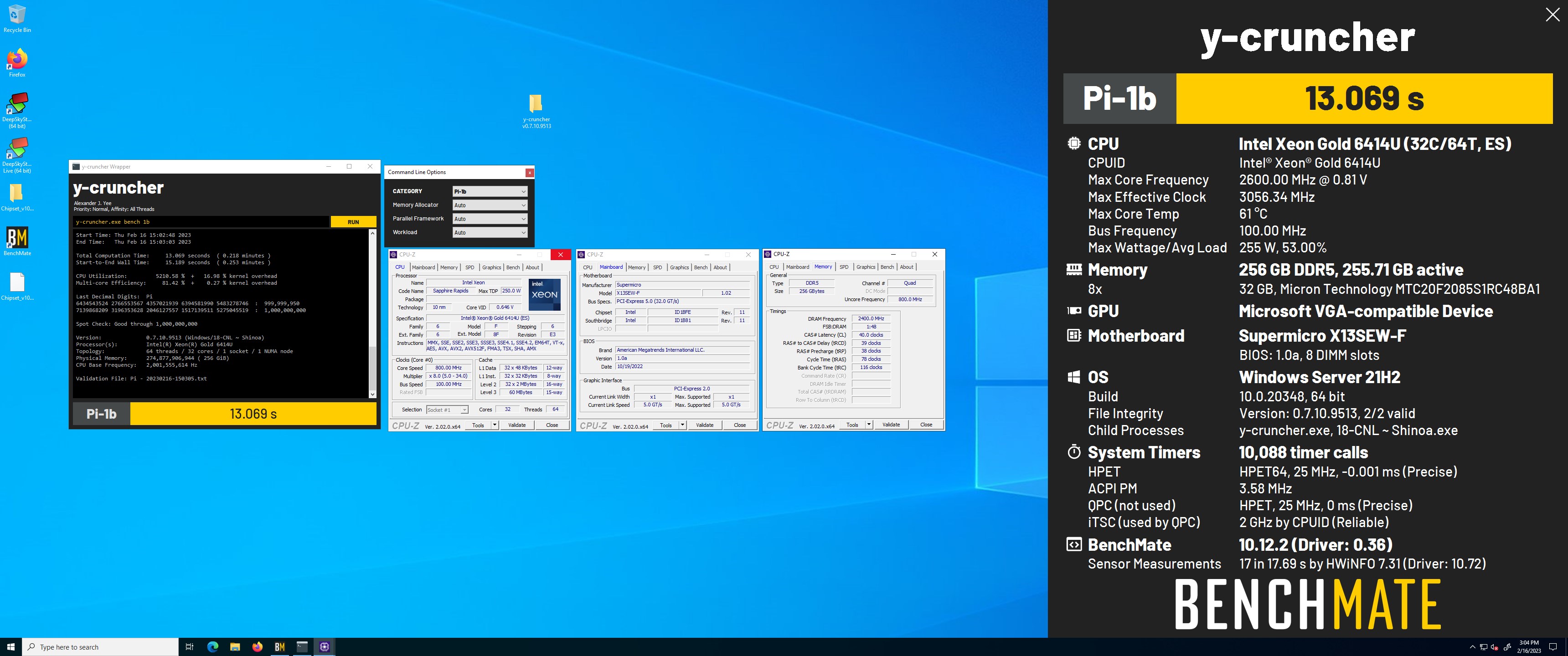Open the Recycle Bin desktop icon
The image size is (1568, 656).
click(x=17, y=18)
